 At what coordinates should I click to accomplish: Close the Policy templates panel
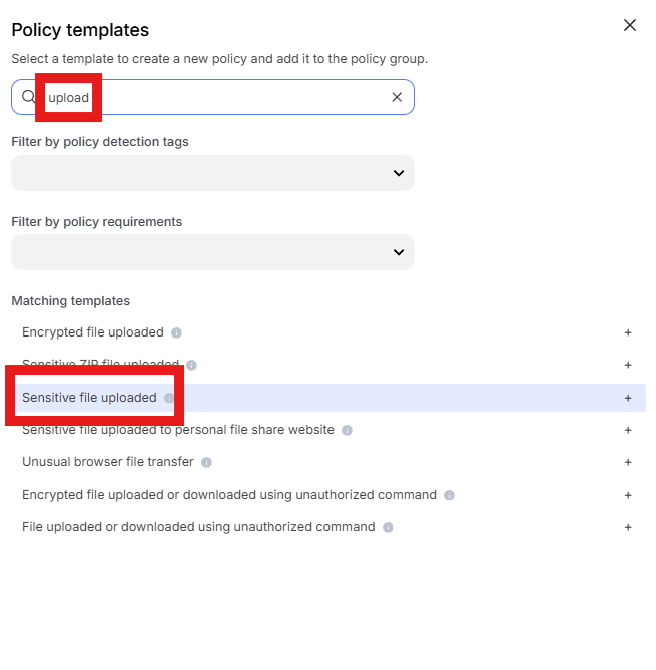tap(630, 25)
